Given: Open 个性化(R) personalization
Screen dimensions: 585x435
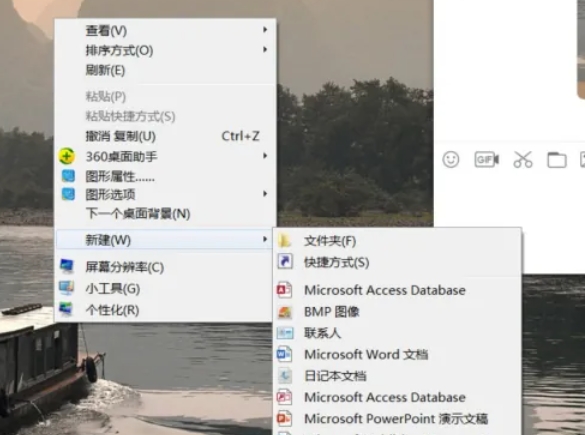Looking at the screenshot, I should (x=165, y=310).
